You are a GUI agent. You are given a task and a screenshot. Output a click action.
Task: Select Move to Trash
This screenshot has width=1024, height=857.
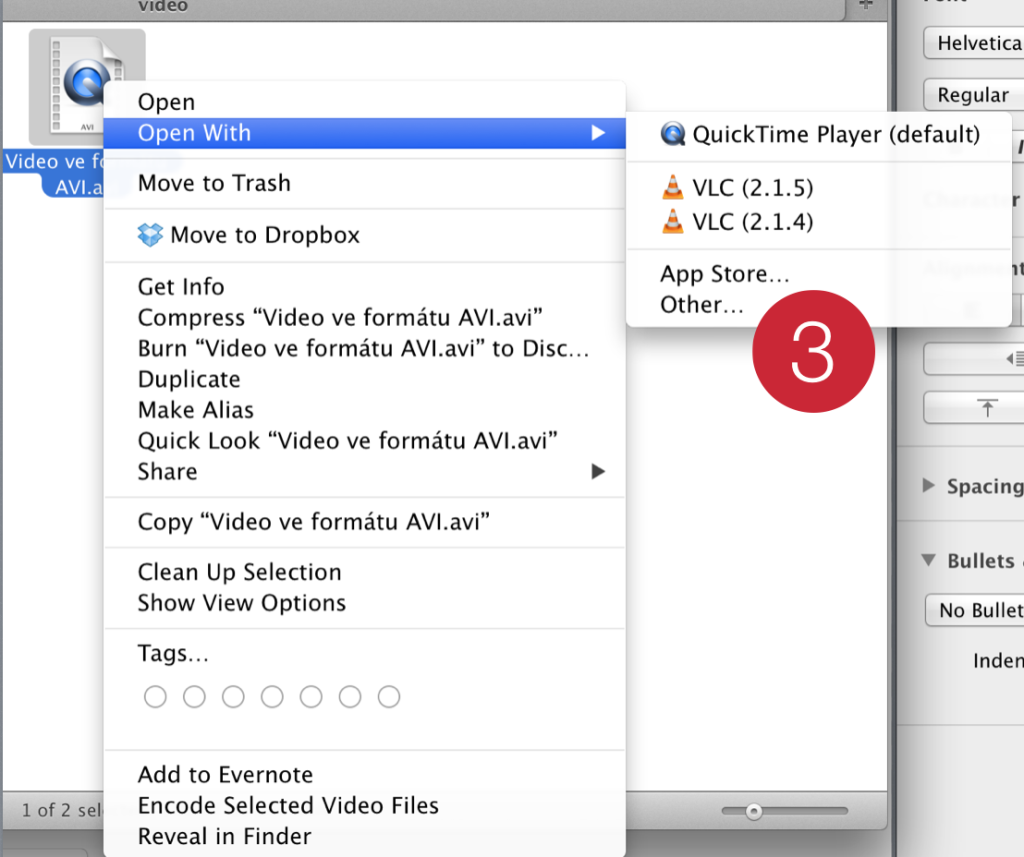pos(364,183)
